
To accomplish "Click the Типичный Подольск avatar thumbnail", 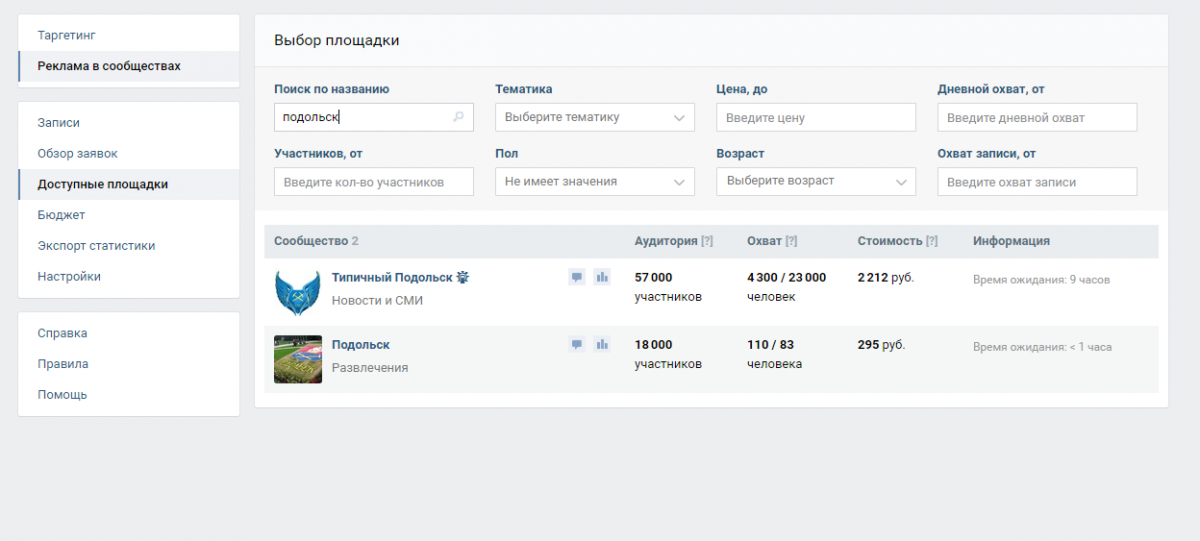I will tap(298, 292).
